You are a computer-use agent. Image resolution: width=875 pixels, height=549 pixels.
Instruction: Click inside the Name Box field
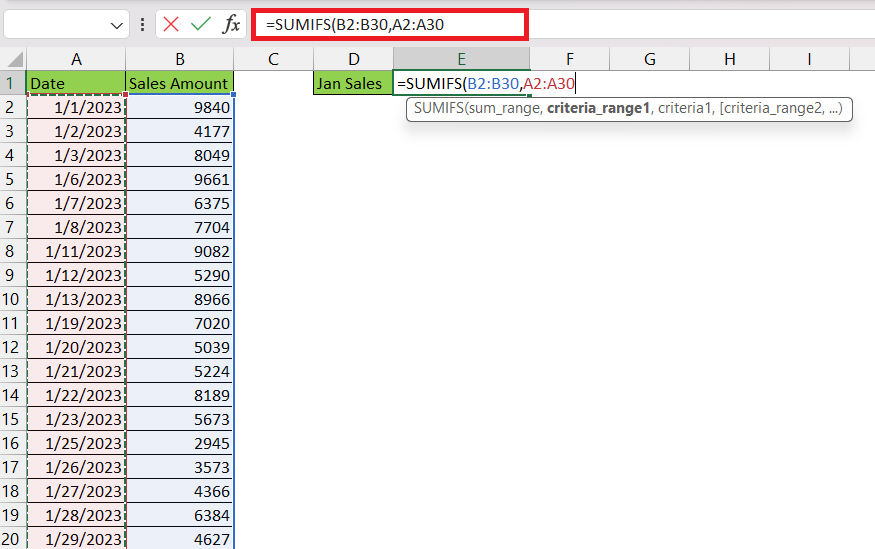pyautogui.click(x=56, y=25)
